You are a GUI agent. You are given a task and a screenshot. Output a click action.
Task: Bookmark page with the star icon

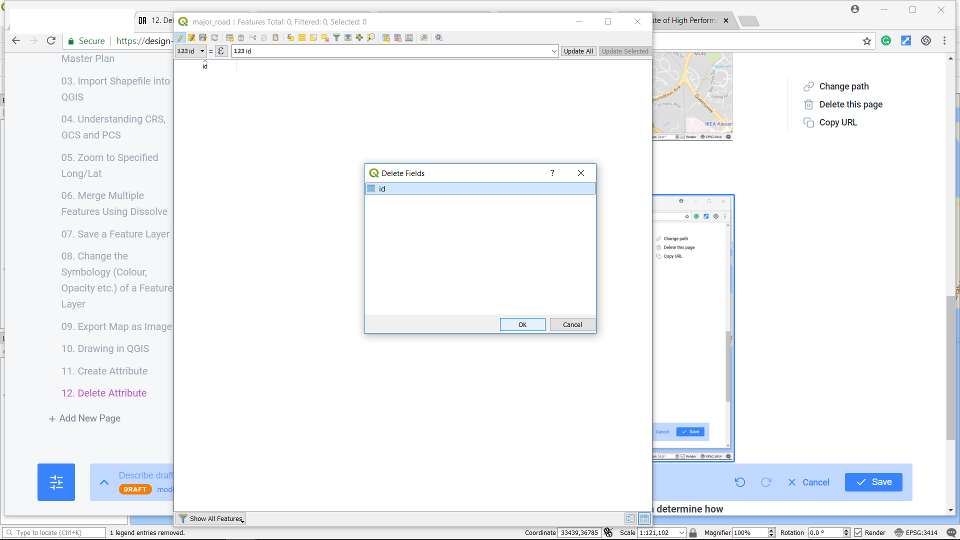point(867,41)
